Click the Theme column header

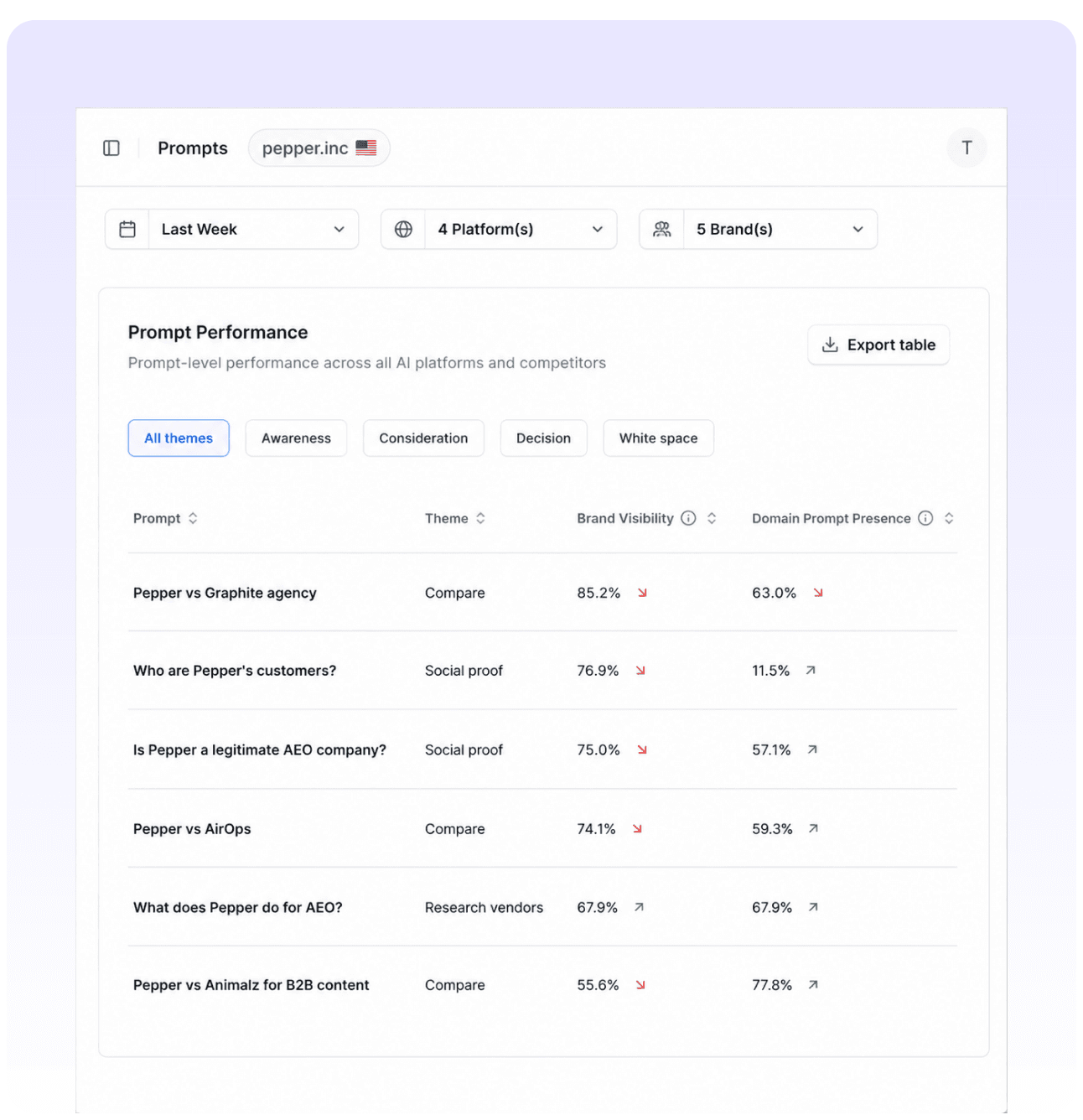coord(446,518)
